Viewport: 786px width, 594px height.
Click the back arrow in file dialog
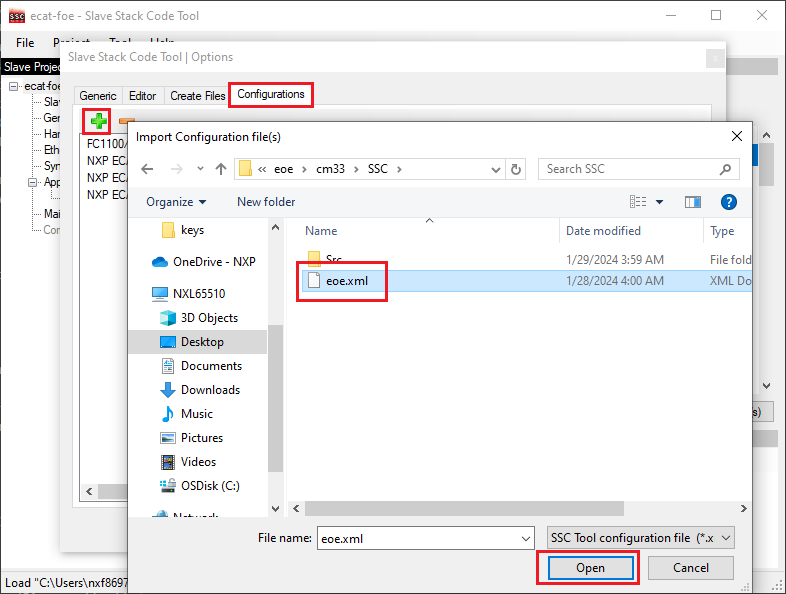click(147, 169)
